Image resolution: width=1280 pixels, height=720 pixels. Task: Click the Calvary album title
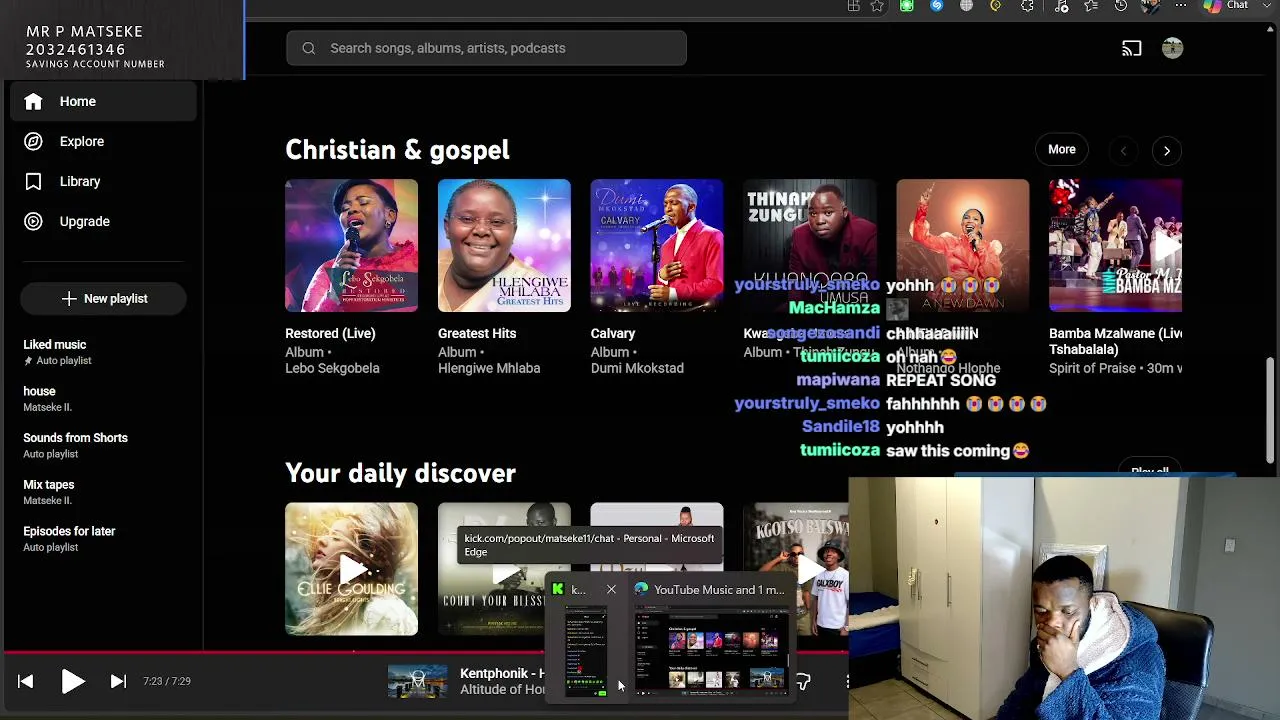[613, 333]
